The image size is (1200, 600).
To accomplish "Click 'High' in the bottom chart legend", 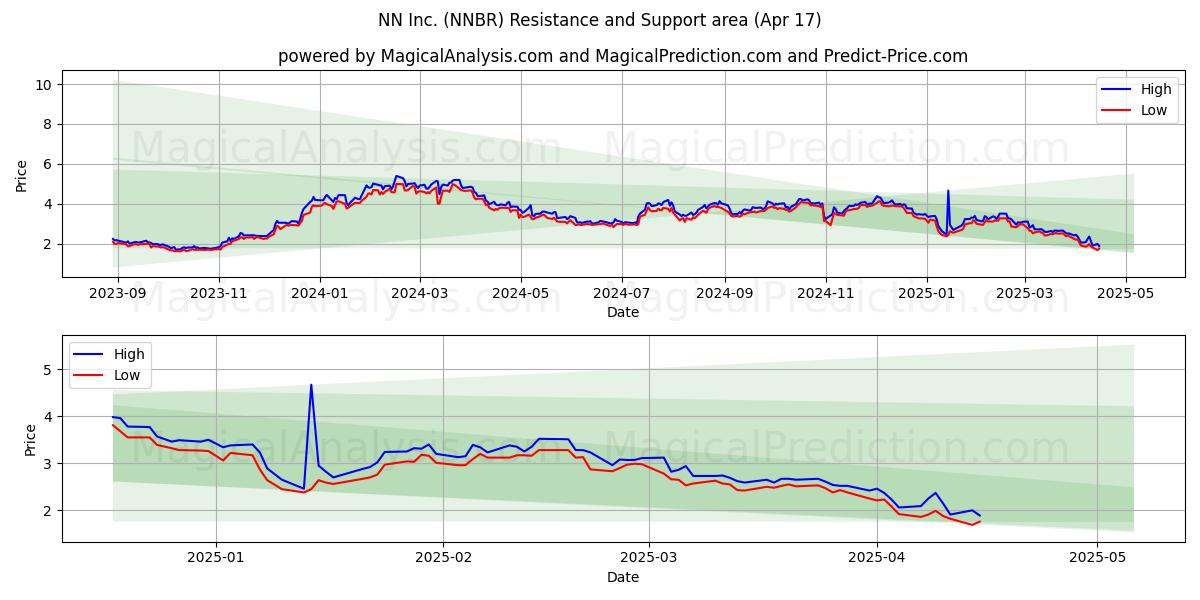I will click(x=129, y=354).
